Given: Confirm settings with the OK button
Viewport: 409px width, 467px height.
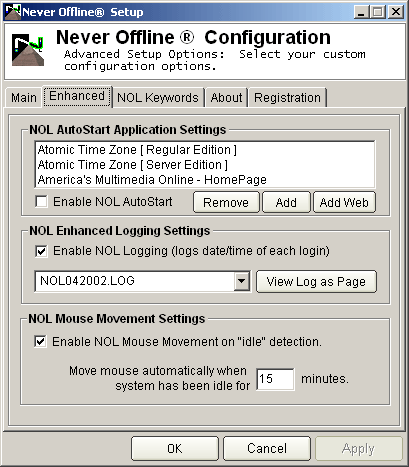Looking at the screenshot, I should [175, 448].
